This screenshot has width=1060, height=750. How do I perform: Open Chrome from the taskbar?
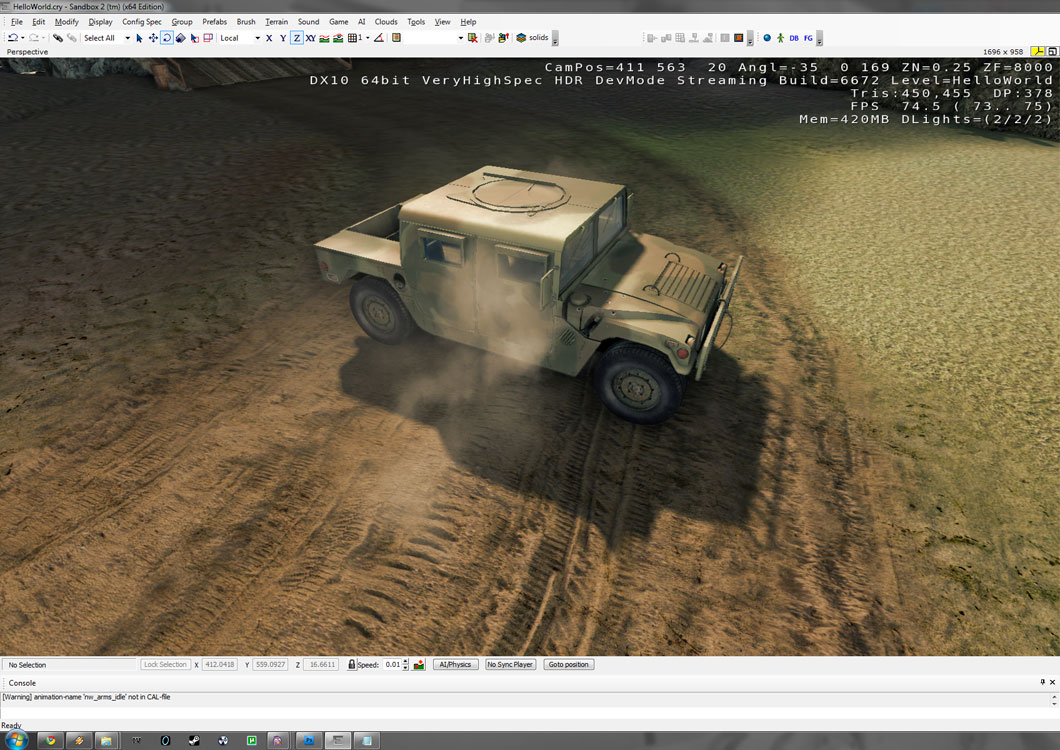50,741
